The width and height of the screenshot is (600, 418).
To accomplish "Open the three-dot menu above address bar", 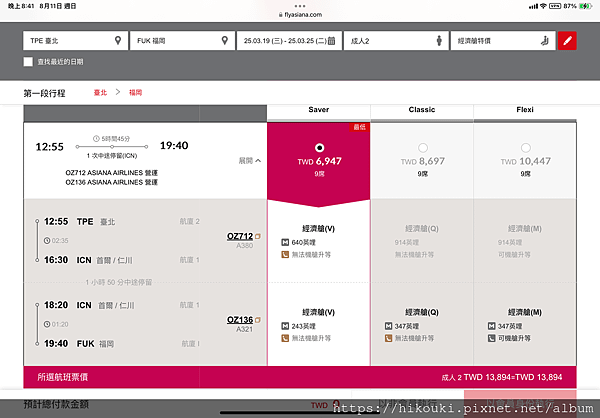I will [300, 6].
